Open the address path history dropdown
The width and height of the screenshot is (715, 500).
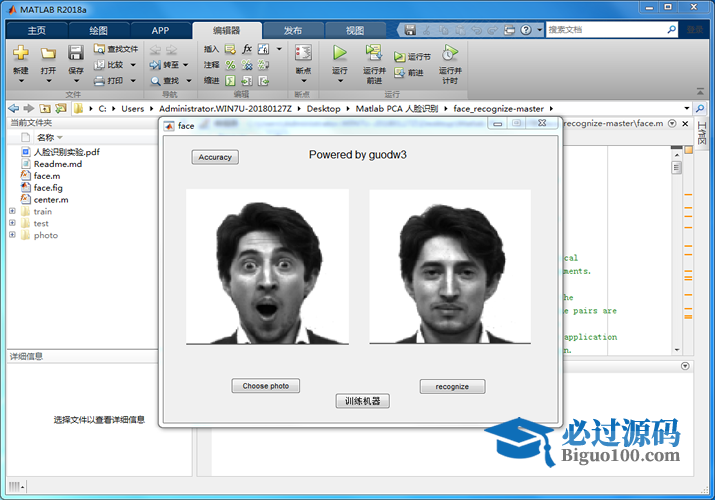[686, 108]
